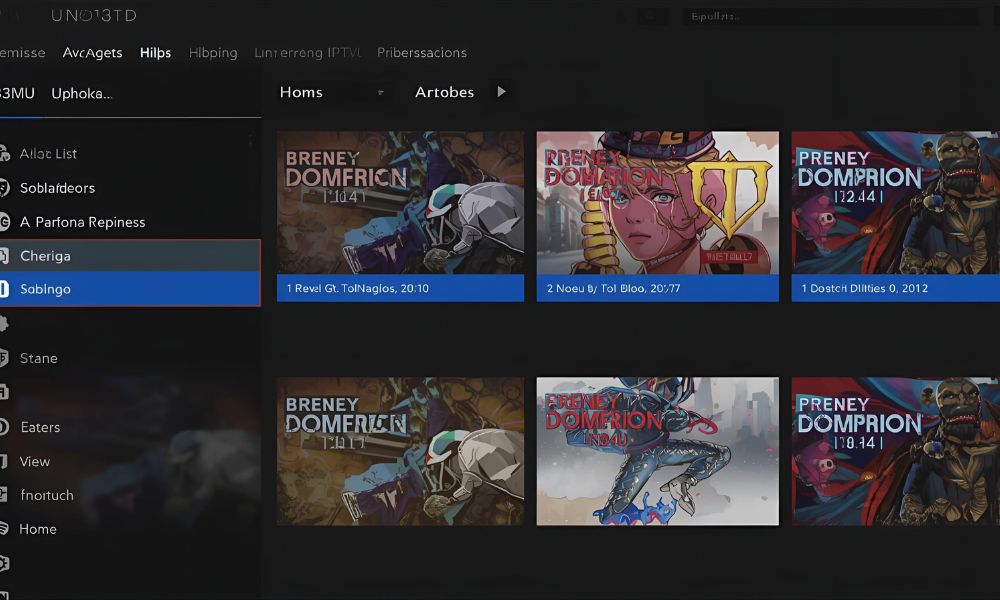Click the Soblafdeors sidebar icon
Image resolution: width=1000 pixels, height=600 pixels.
pos(4,188)
